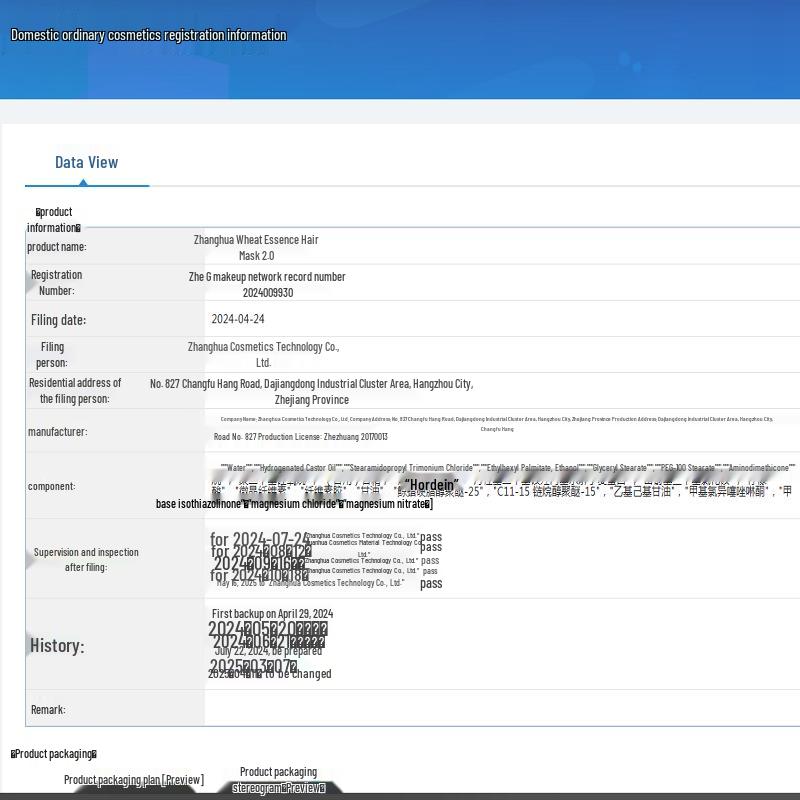Image resolution: width=800 pixels, height=800 pixels.
Task: Click the History row label
Action: point(57,645)
